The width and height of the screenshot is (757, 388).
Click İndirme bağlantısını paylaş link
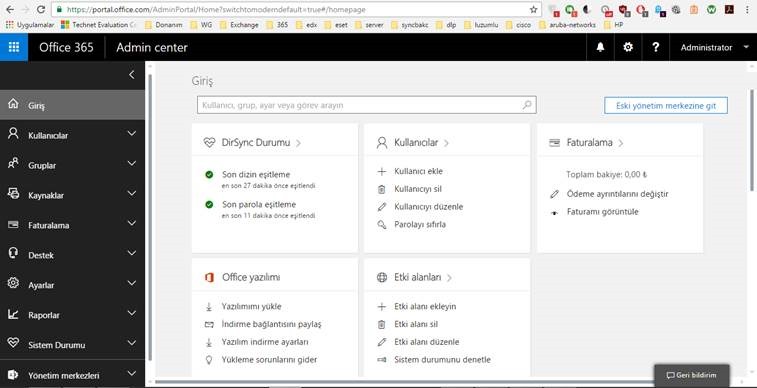coord(271,324)
